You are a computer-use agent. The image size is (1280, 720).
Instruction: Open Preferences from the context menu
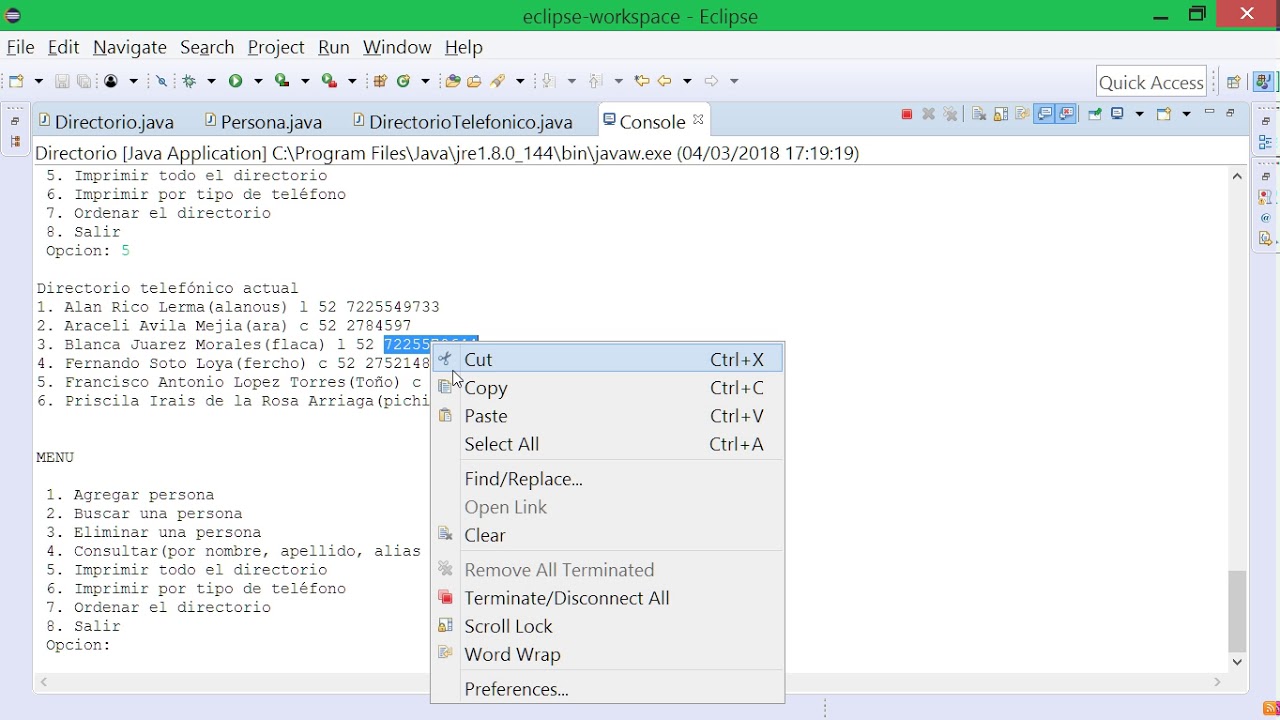(607, 689)
